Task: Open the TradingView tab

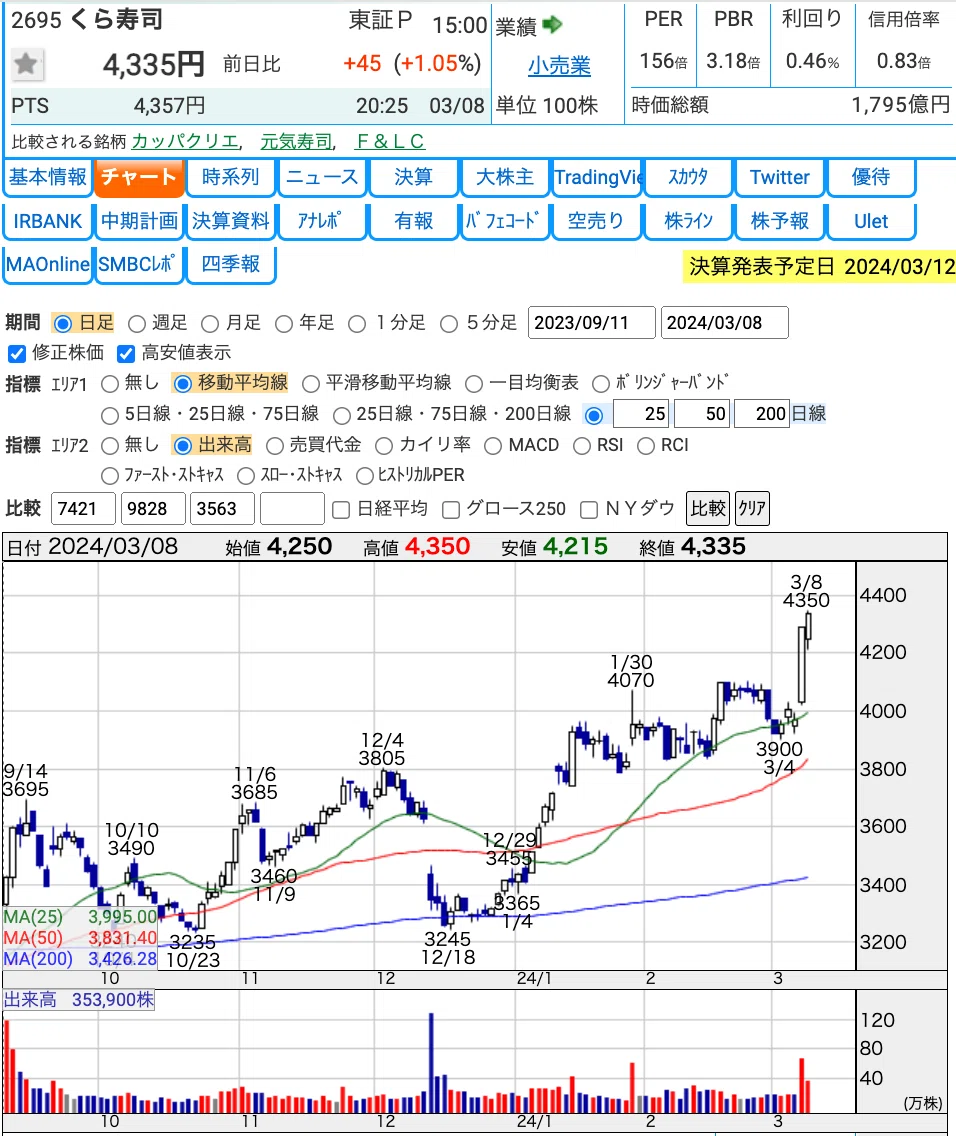Action: pos(597,178)
